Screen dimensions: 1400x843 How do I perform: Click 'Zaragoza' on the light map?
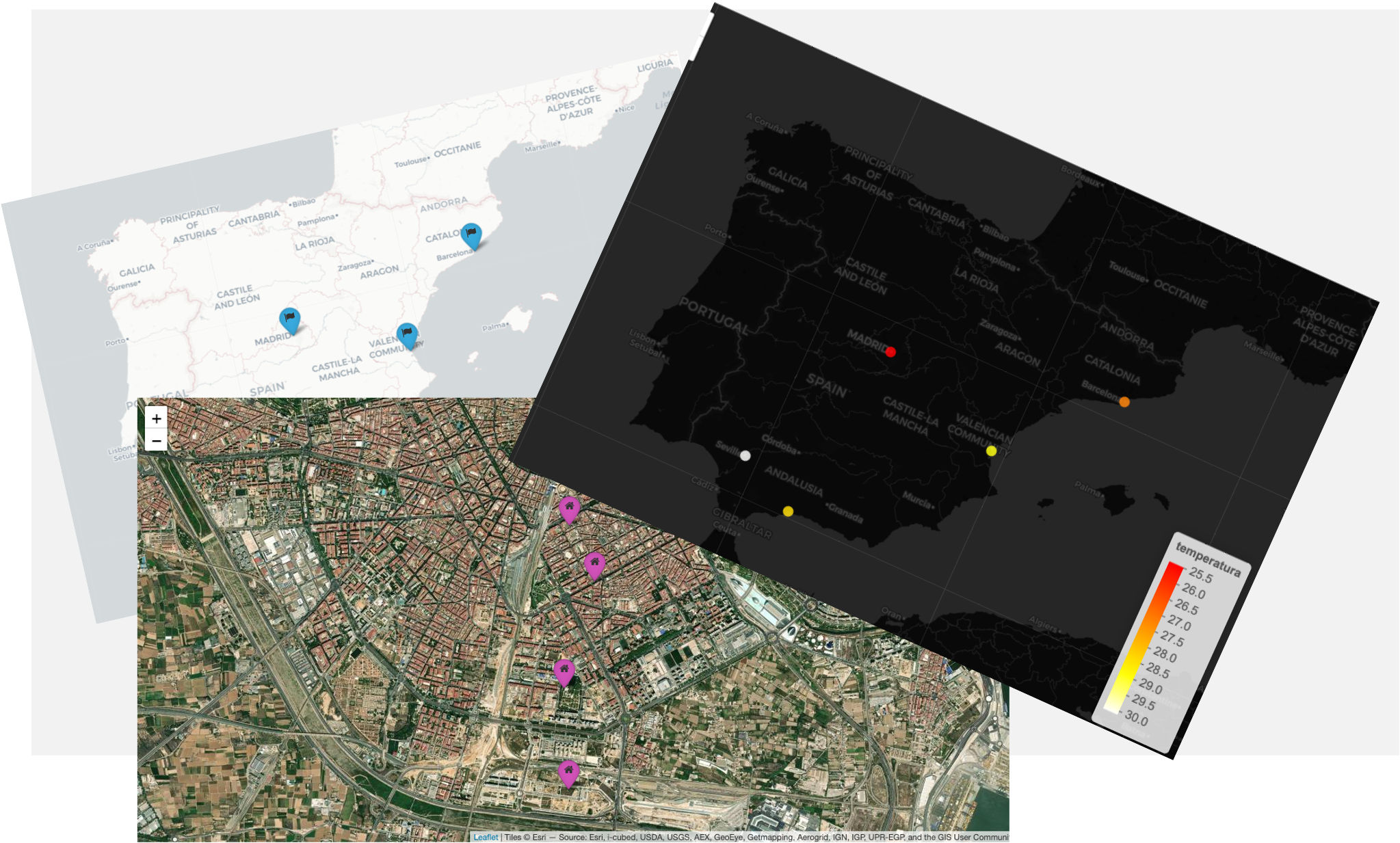(356, 265)
